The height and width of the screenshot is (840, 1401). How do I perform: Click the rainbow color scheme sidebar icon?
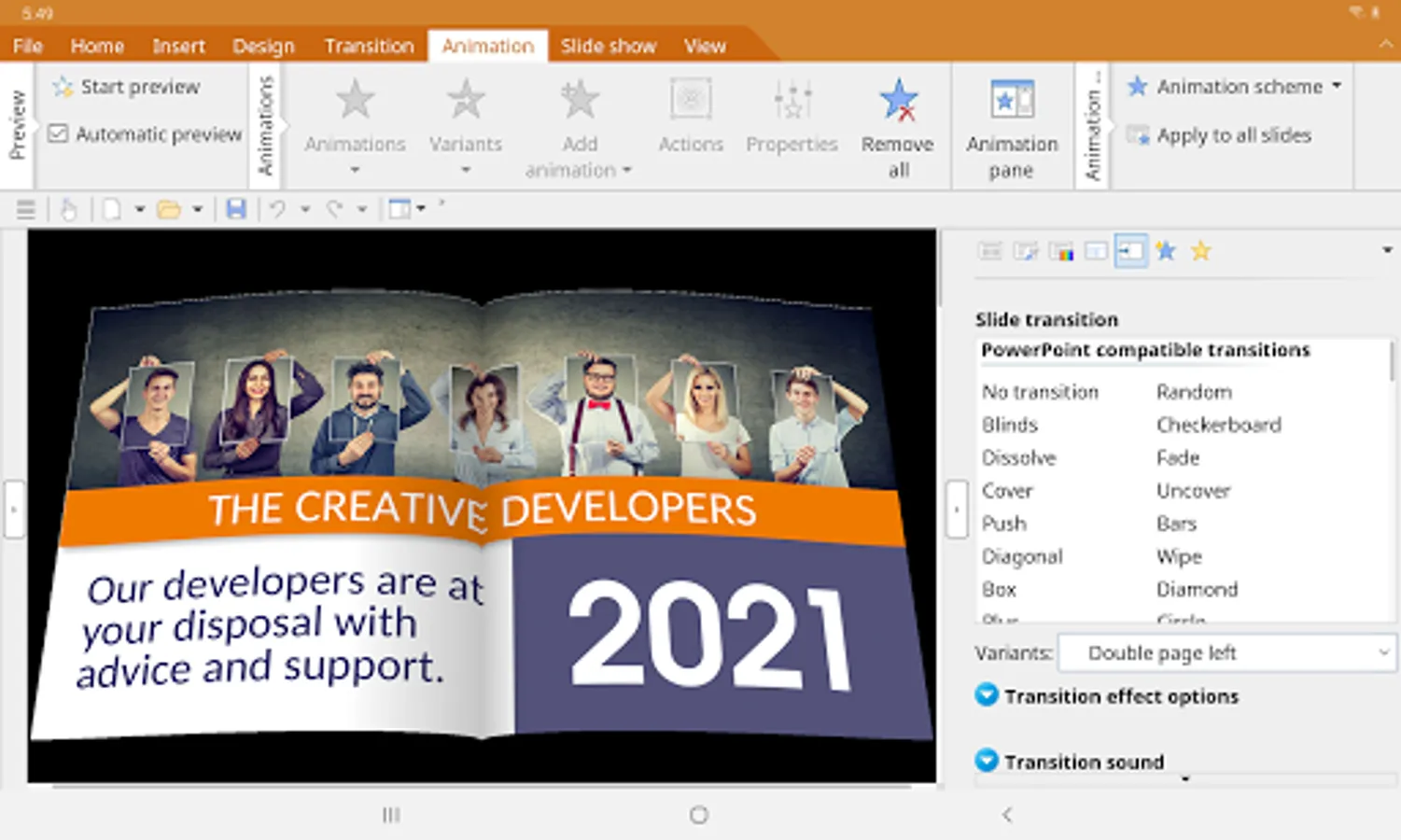[x=1060, y=251]
